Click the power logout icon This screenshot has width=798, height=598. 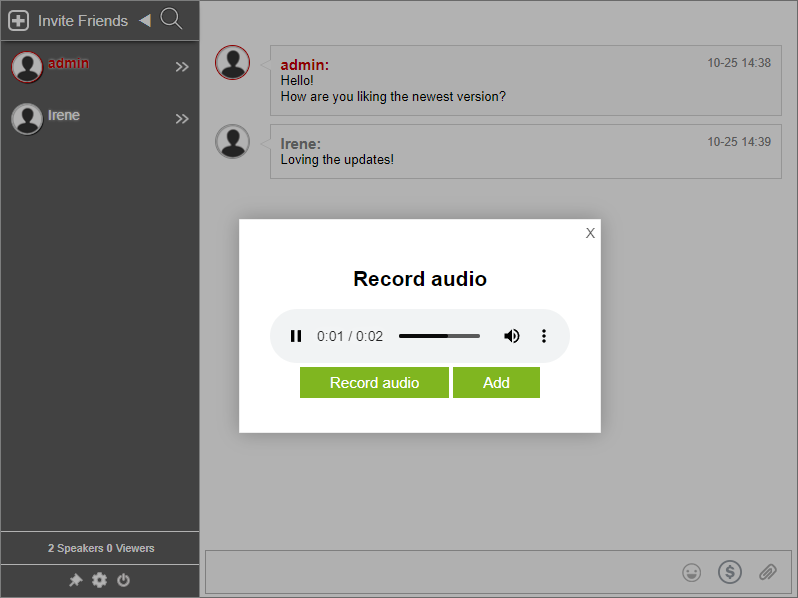click(x=123, y=580)
